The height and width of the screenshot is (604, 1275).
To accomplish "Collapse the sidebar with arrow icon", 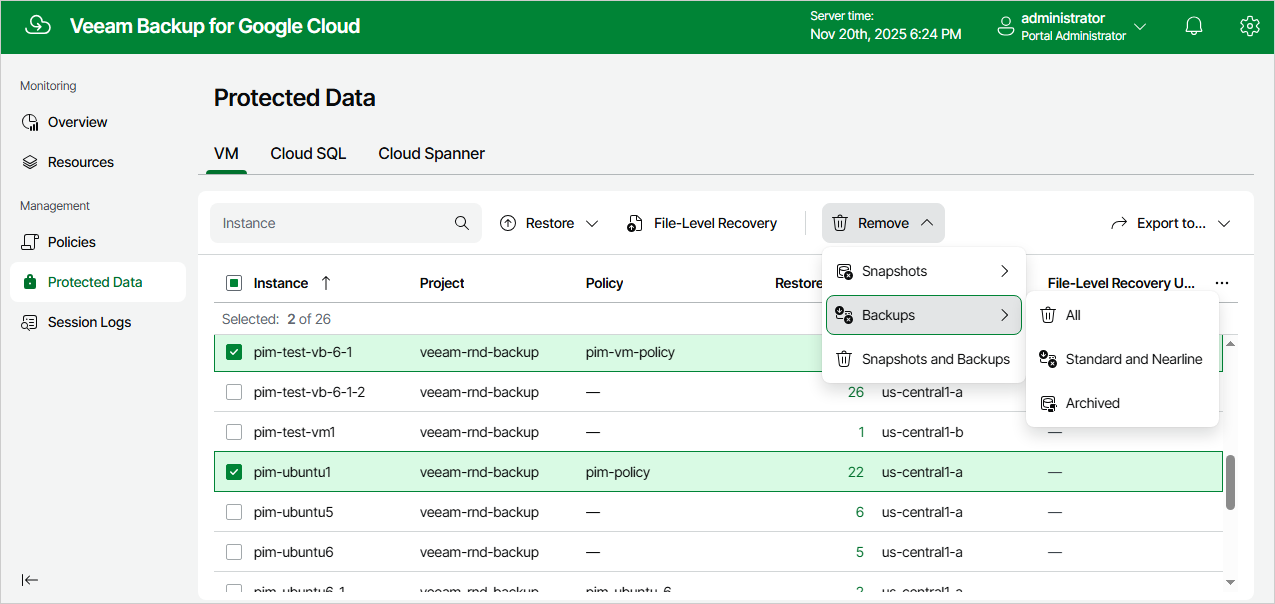I will point(30,580).
